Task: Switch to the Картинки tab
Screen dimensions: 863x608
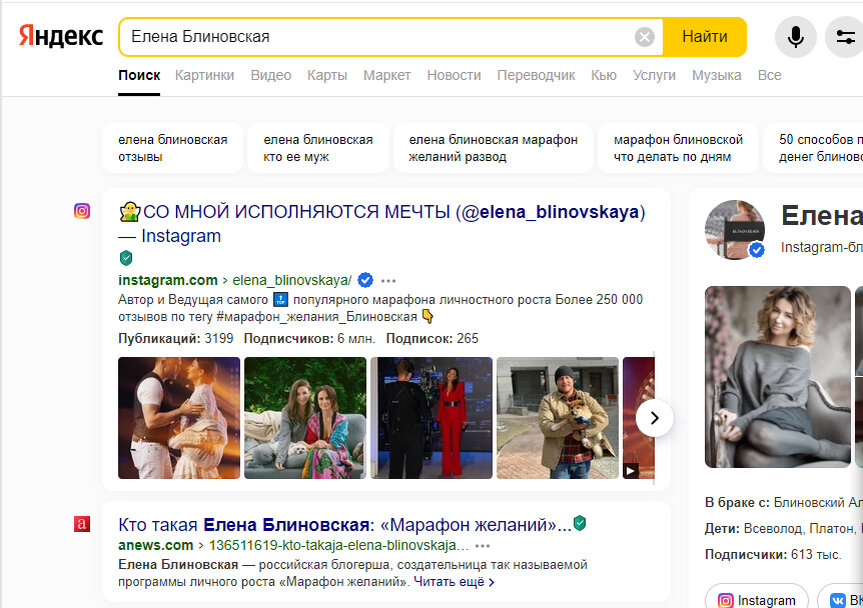Action: [205, 75]
